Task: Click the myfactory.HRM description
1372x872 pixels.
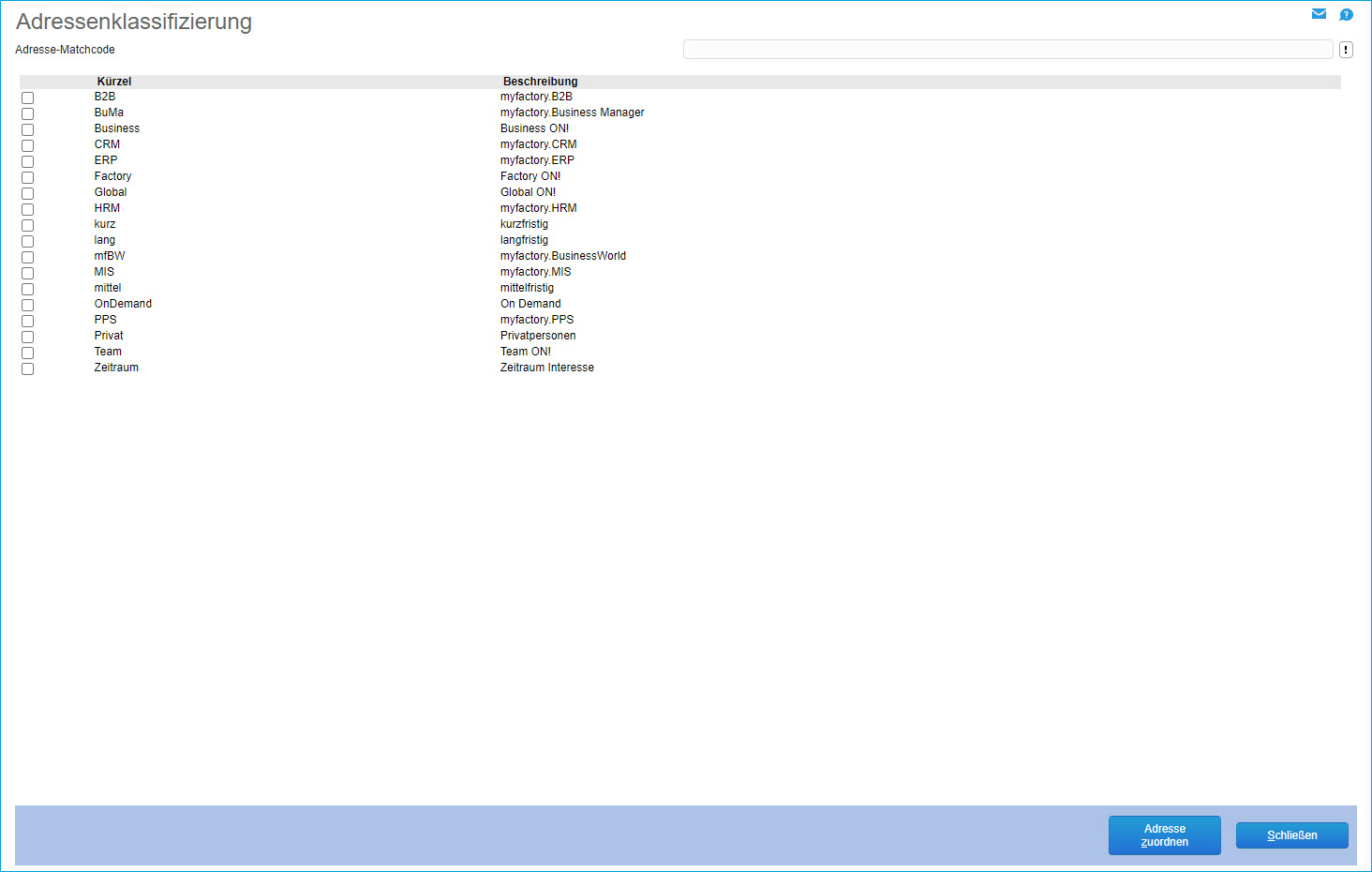Action: click(539, 208)
